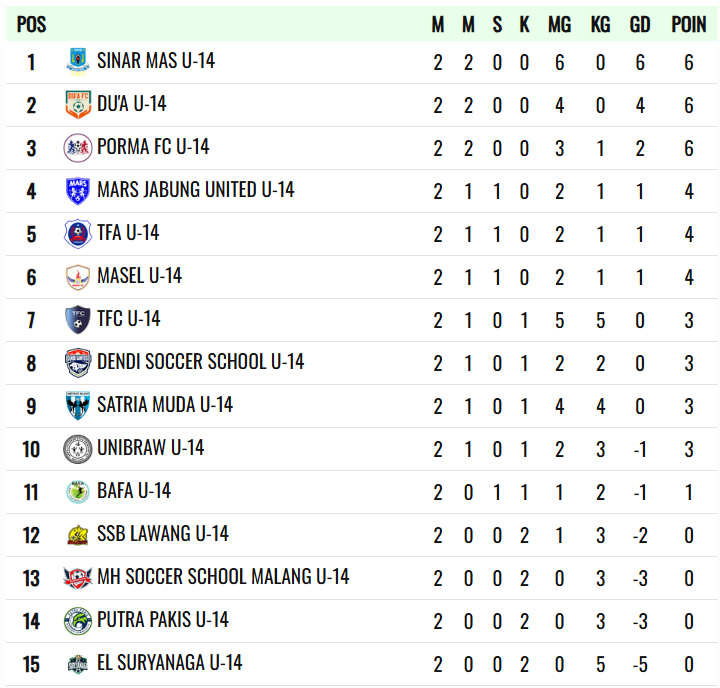720x688 pixels.
Task: Click the Masel U-14 team badge
Action: pos(78,276)
